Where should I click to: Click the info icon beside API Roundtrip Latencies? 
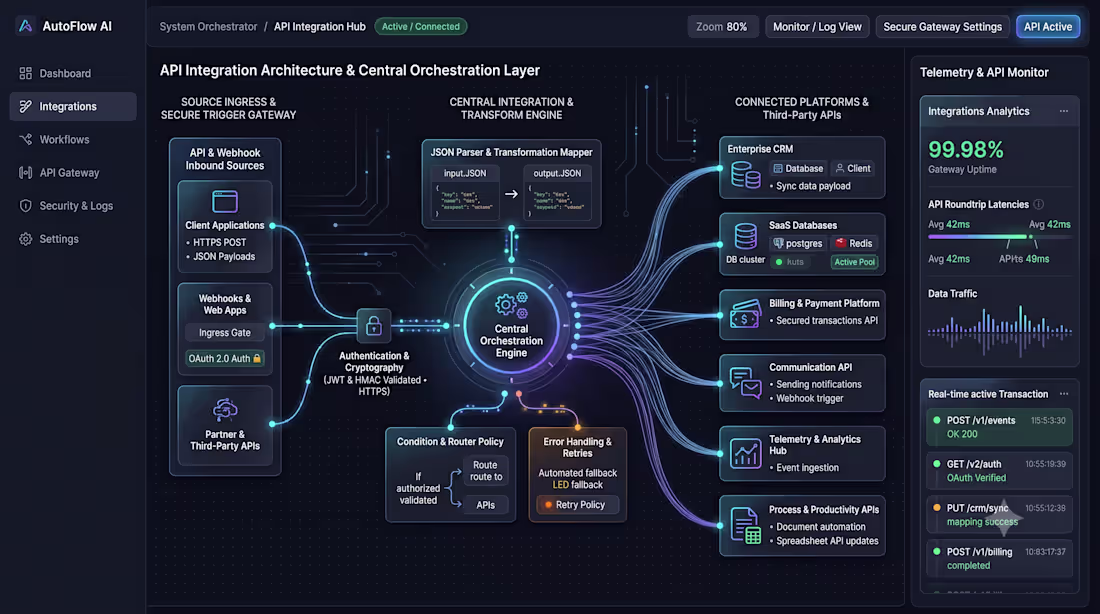pos(1039,204)
